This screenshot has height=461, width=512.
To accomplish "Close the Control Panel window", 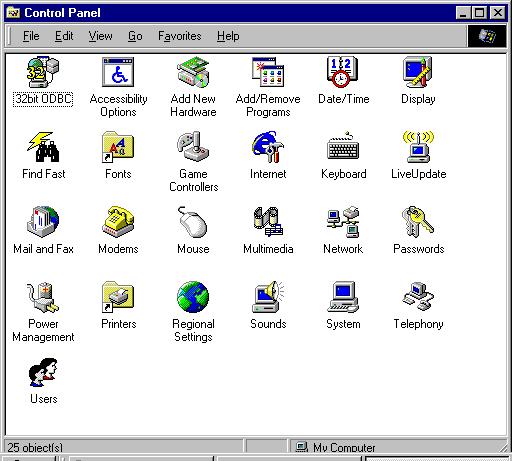I will coord(498,13).
